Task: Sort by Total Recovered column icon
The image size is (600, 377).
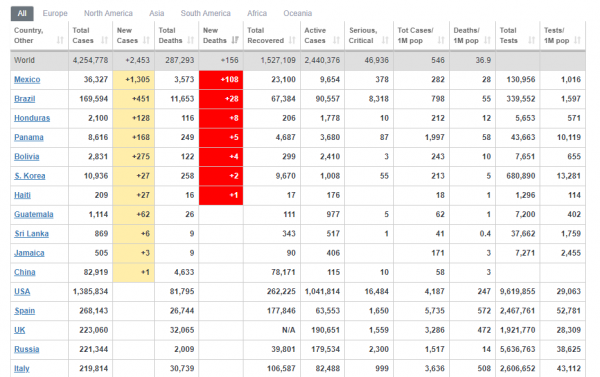Action: pos(292,40)
